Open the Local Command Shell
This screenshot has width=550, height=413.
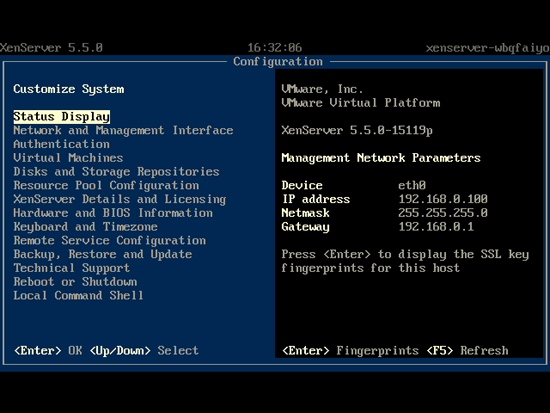coord(79,295)
